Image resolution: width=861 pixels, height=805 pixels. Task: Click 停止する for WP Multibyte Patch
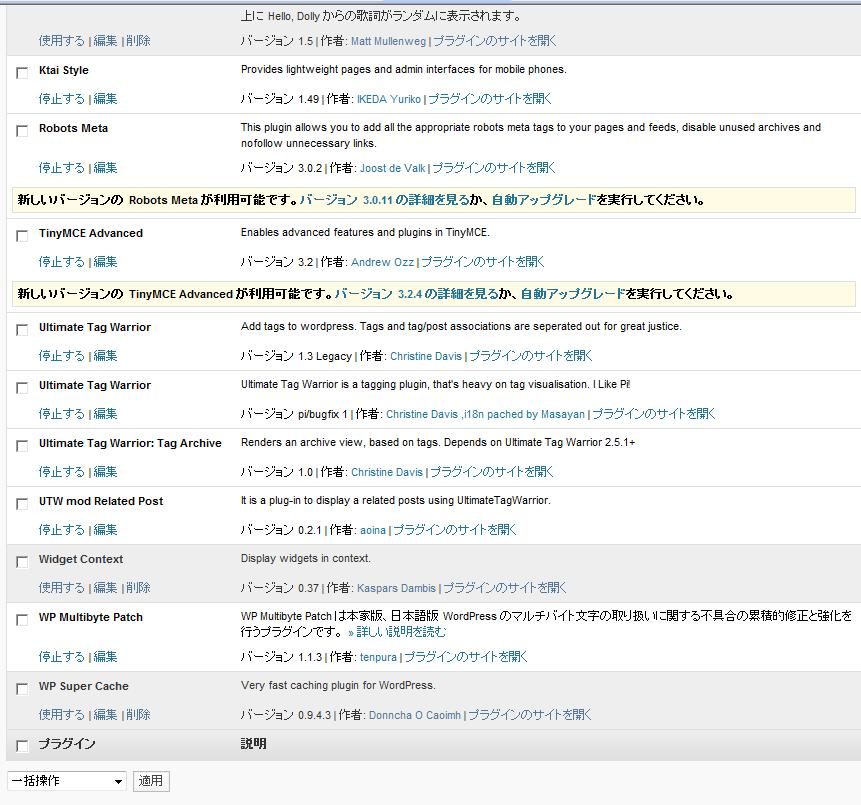click(62, 657)
